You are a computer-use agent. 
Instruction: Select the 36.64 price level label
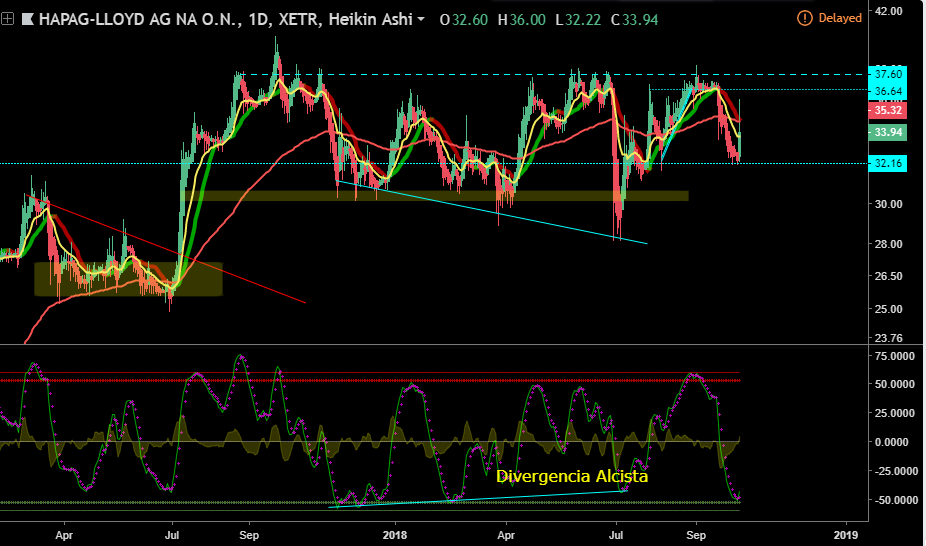888,91
